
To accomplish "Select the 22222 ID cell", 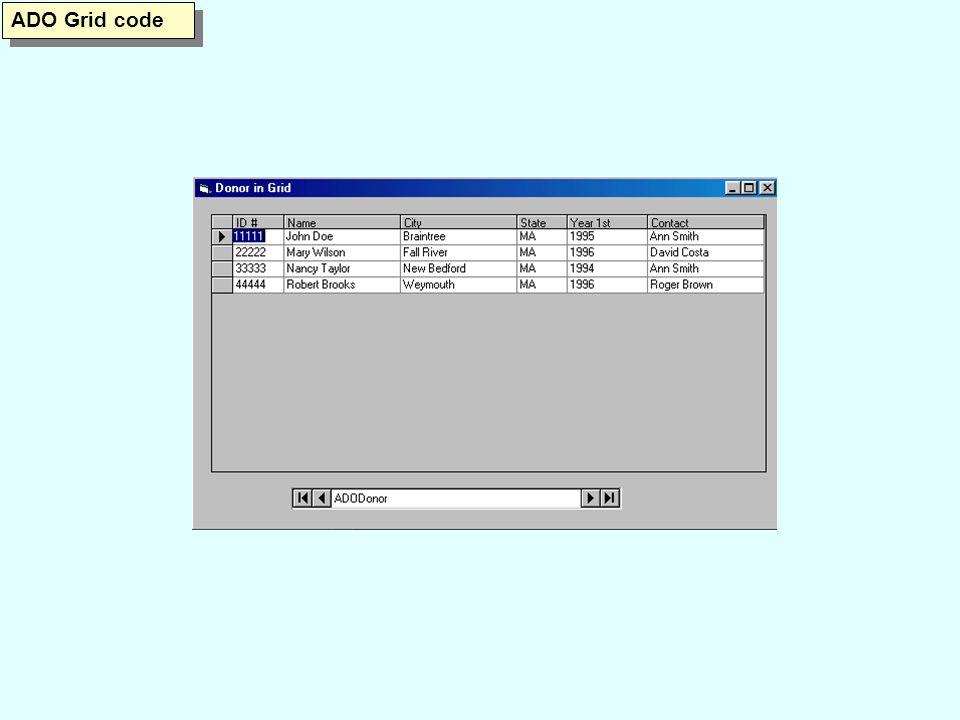I will (x=258, y=252).
